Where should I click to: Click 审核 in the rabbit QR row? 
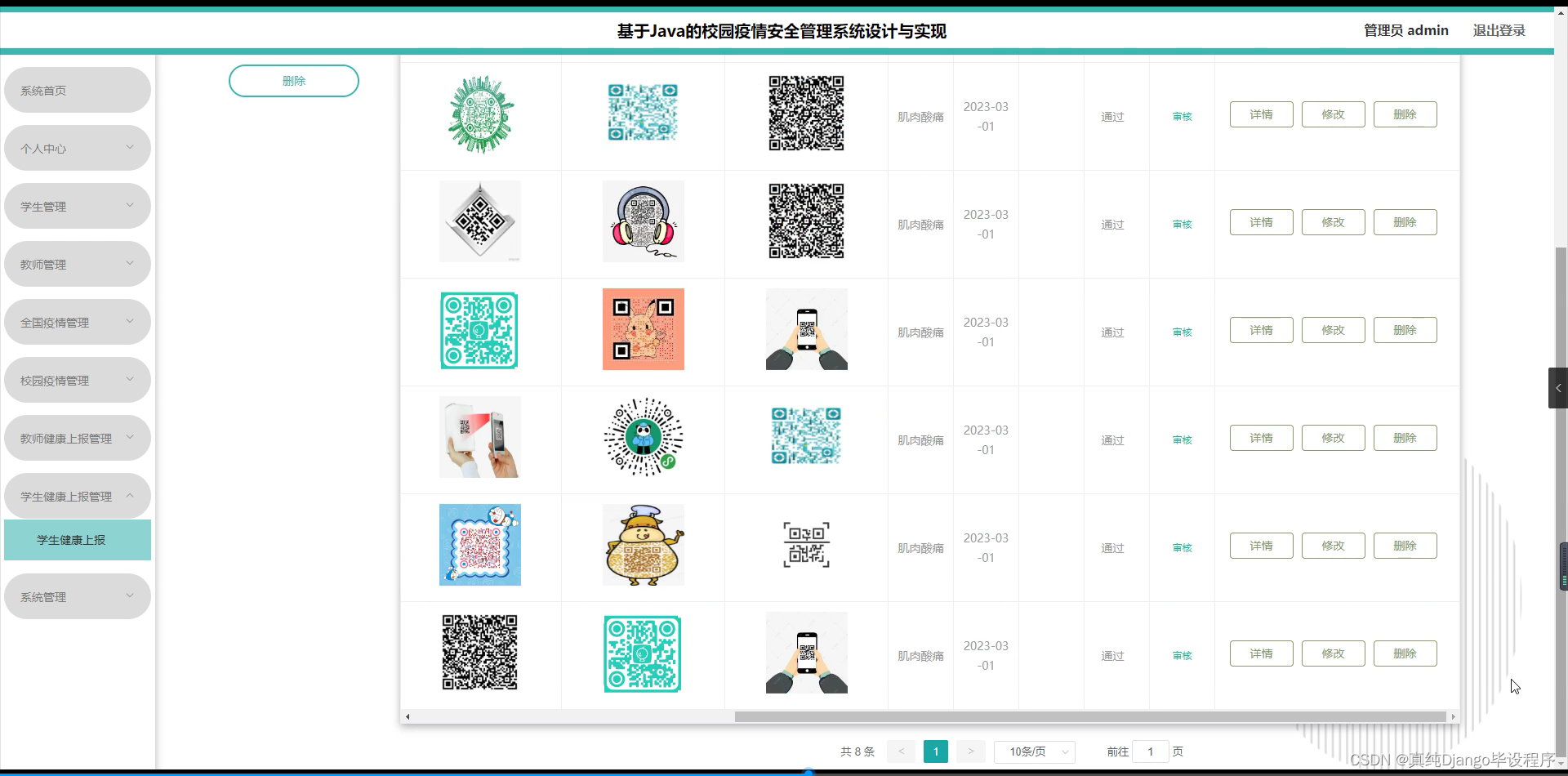click(1183, 332)
